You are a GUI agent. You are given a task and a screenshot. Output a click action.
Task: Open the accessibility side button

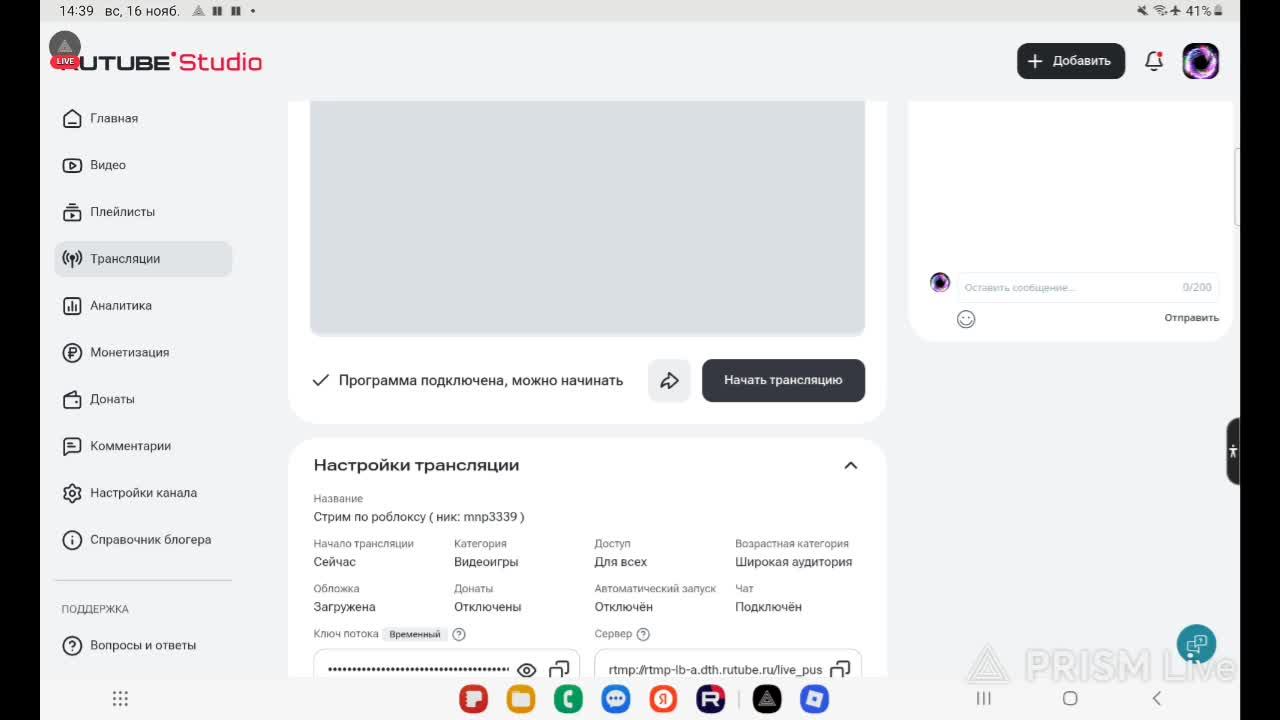tap(1233, 451)
